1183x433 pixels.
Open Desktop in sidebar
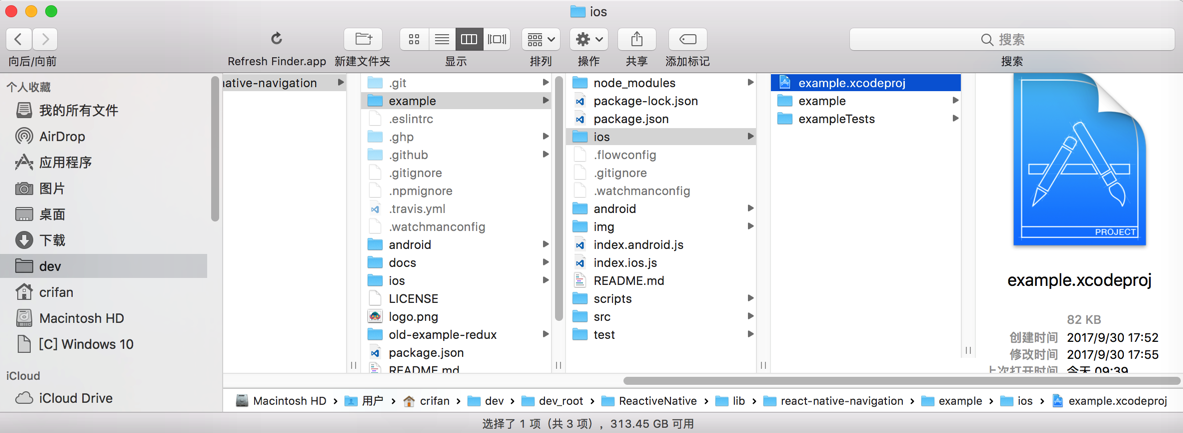point(103,214)
